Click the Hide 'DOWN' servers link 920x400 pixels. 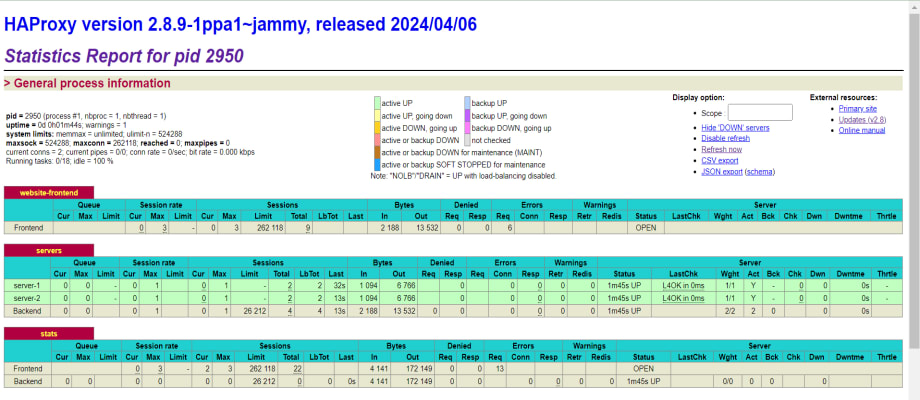point(735,128)
